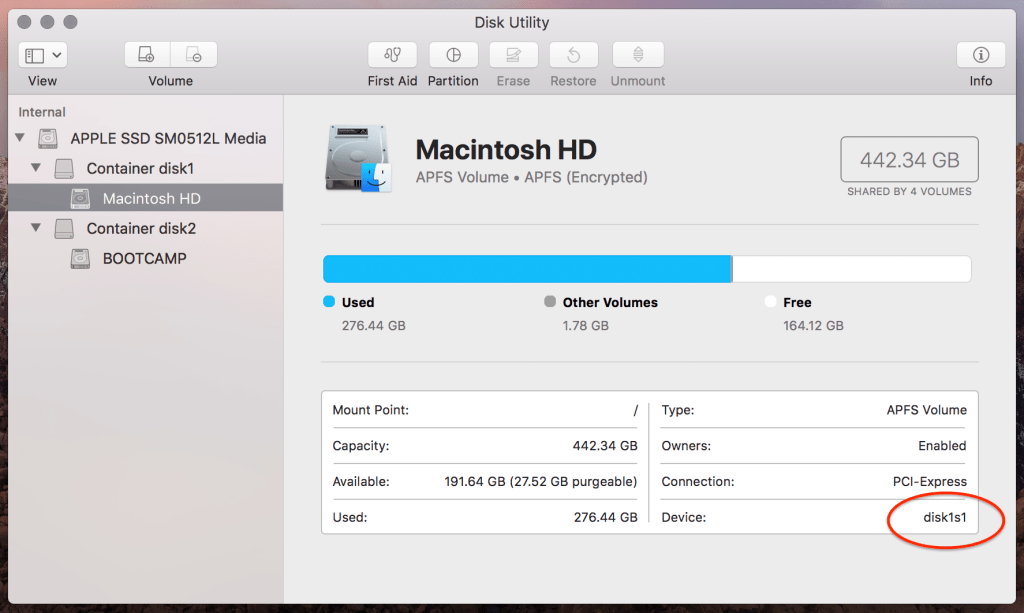Screen dimensions: 1024x613
Task: Select the Macintosh HD volume row
Action: click(146, 198)
